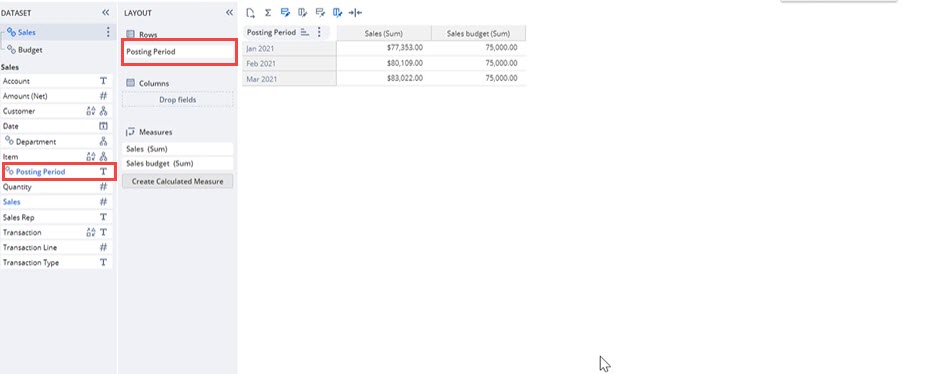Click the hierarchy icon on Item row
The image size is (933, 374).
pyautogui.click(x=103, y=156)
